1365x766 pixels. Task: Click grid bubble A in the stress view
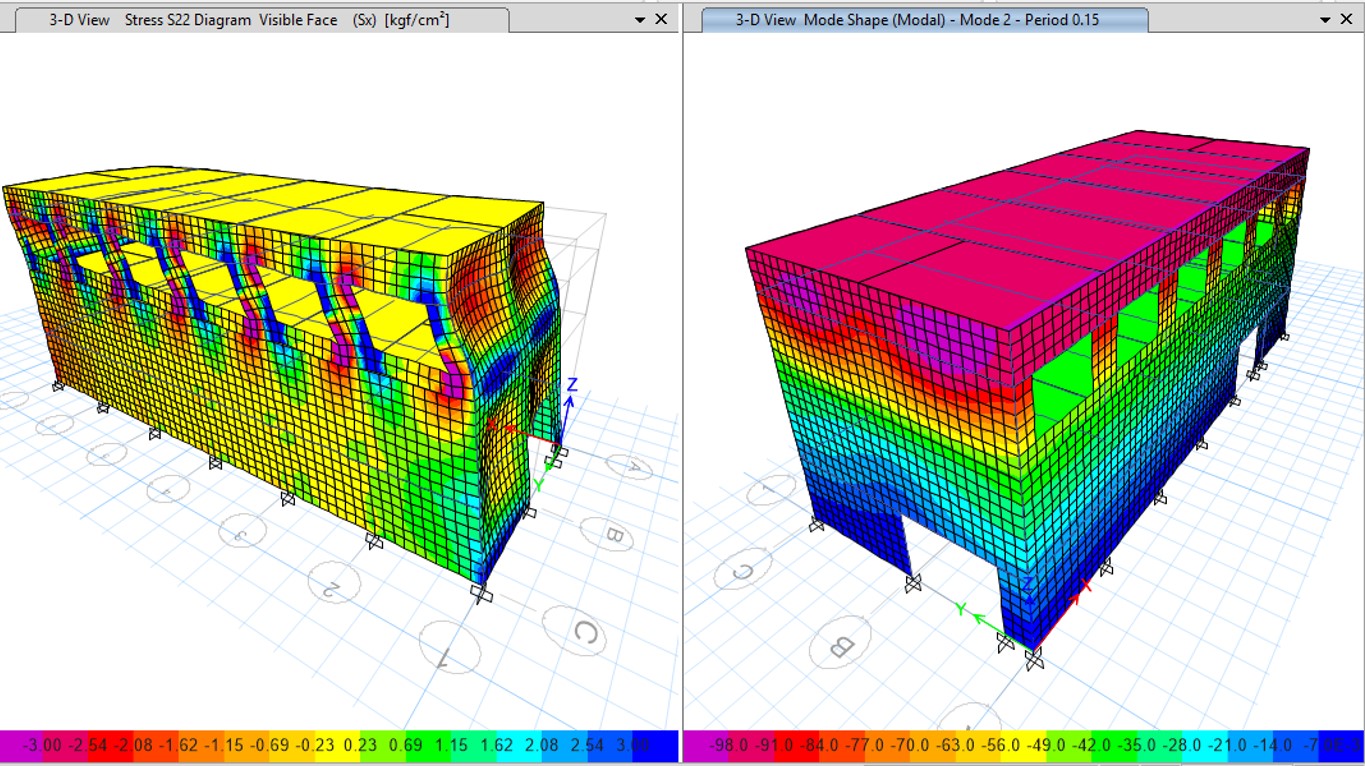click(632, 465)
